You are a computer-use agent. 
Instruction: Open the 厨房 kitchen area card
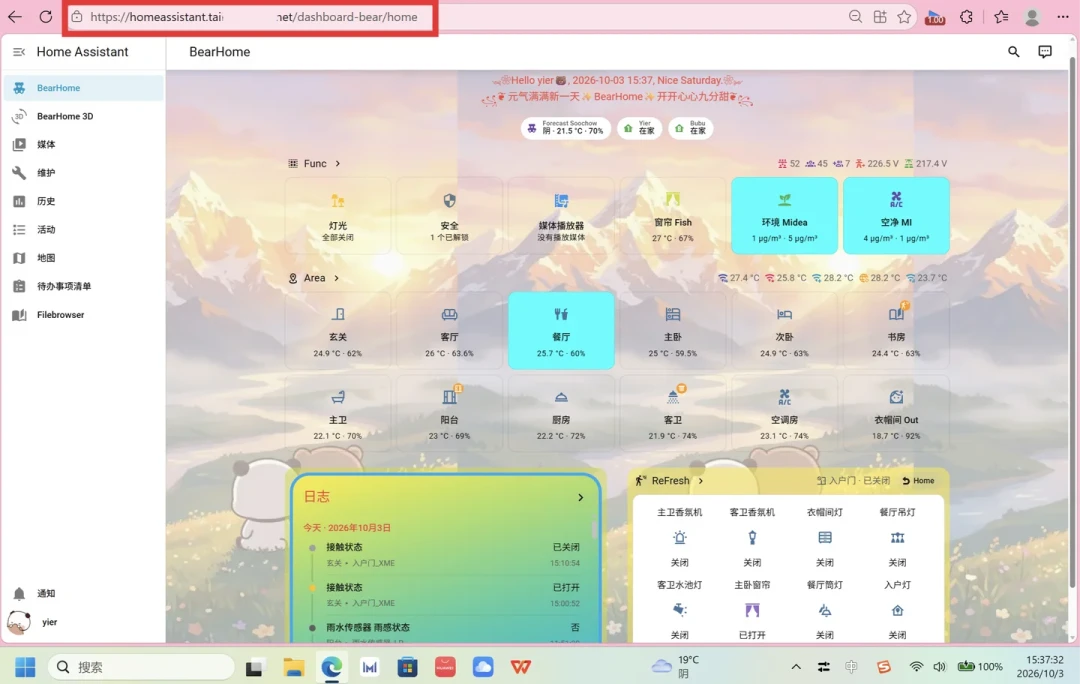click(561, 413)
